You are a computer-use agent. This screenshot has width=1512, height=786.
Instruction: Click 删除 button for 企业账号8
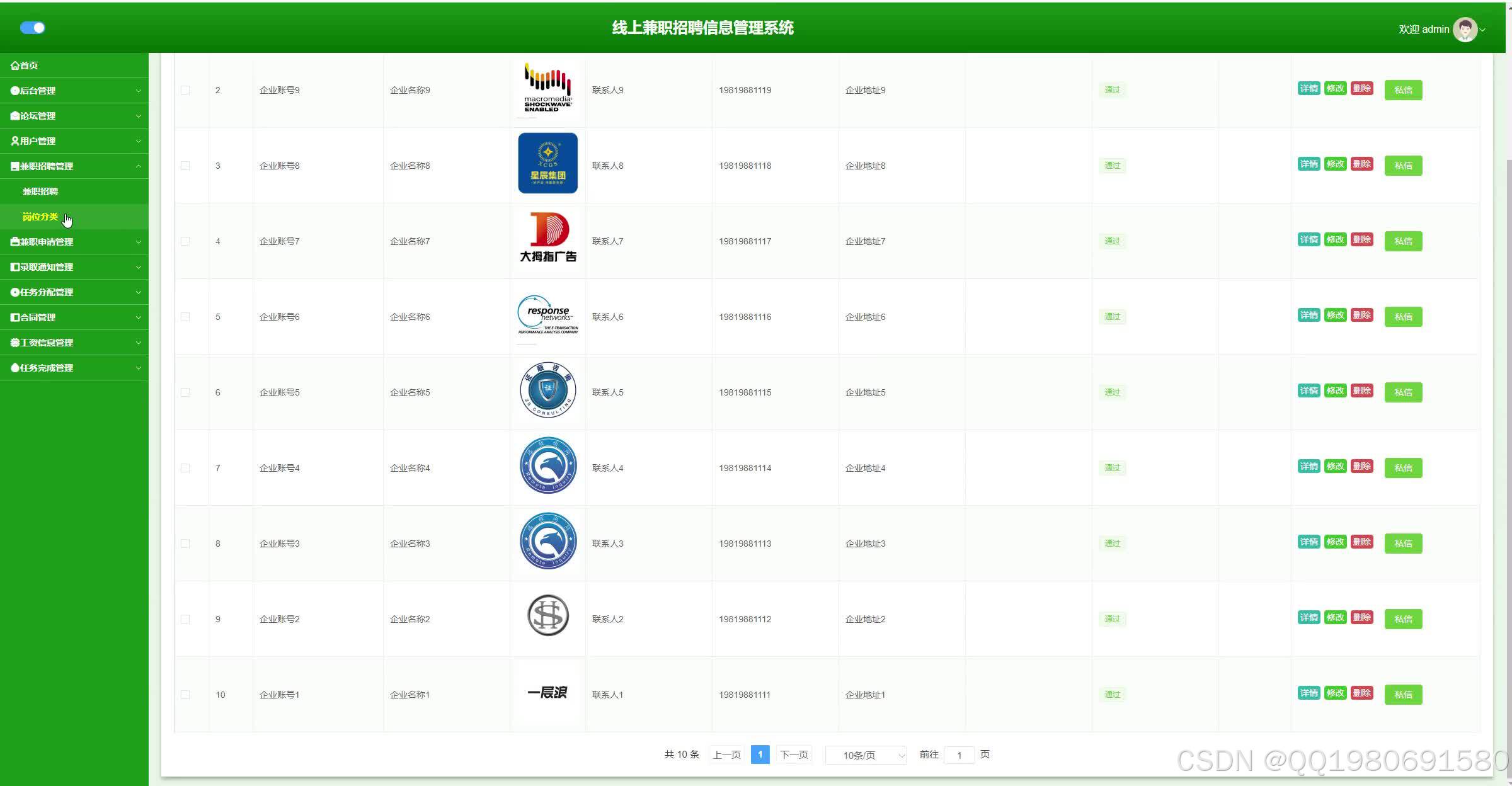click(x=1361, y=164)
